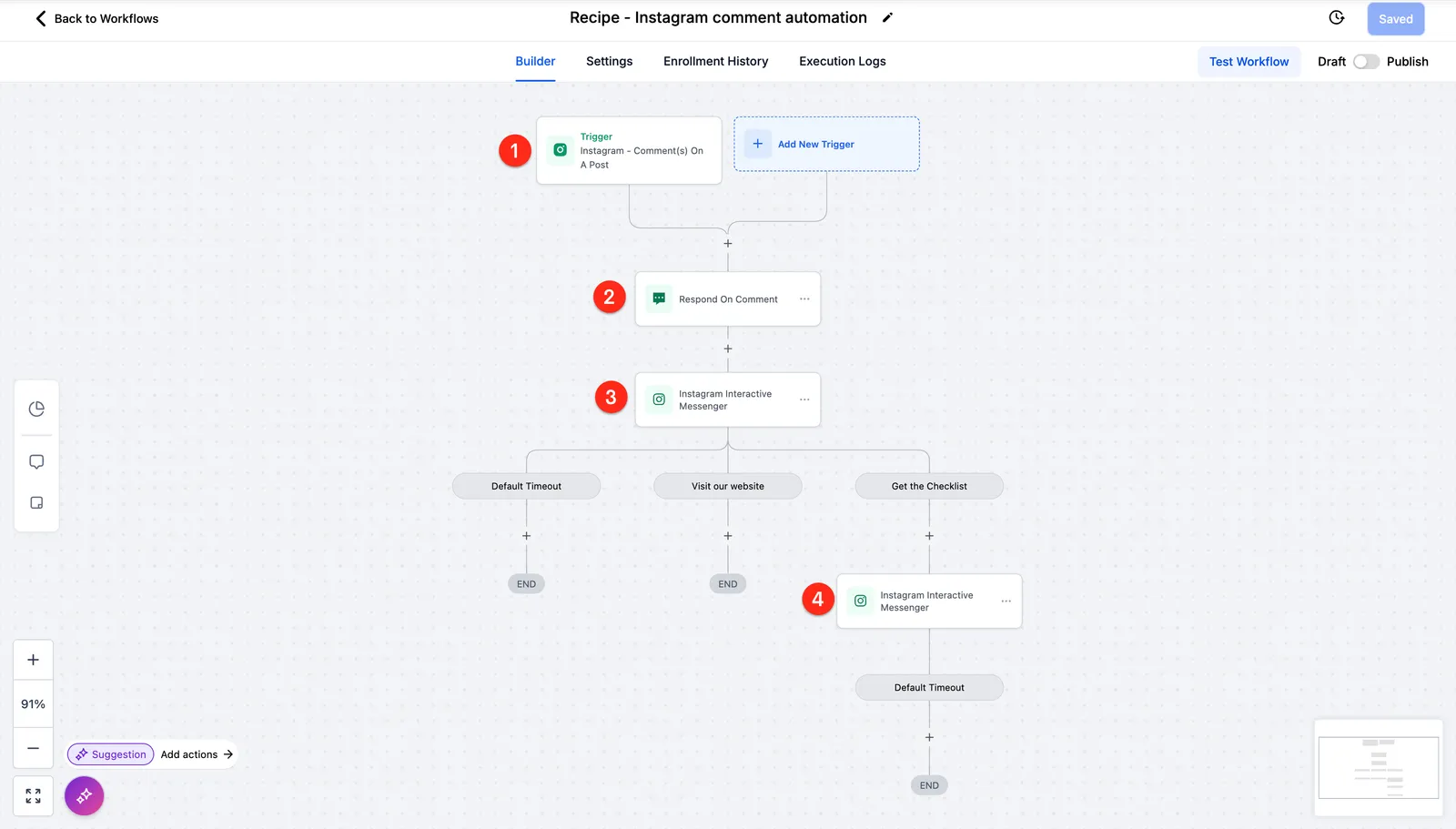Click the Add New Trigger box
Image resolution: width=1456 pixels, height=829 pixels.
click(826, 144)
